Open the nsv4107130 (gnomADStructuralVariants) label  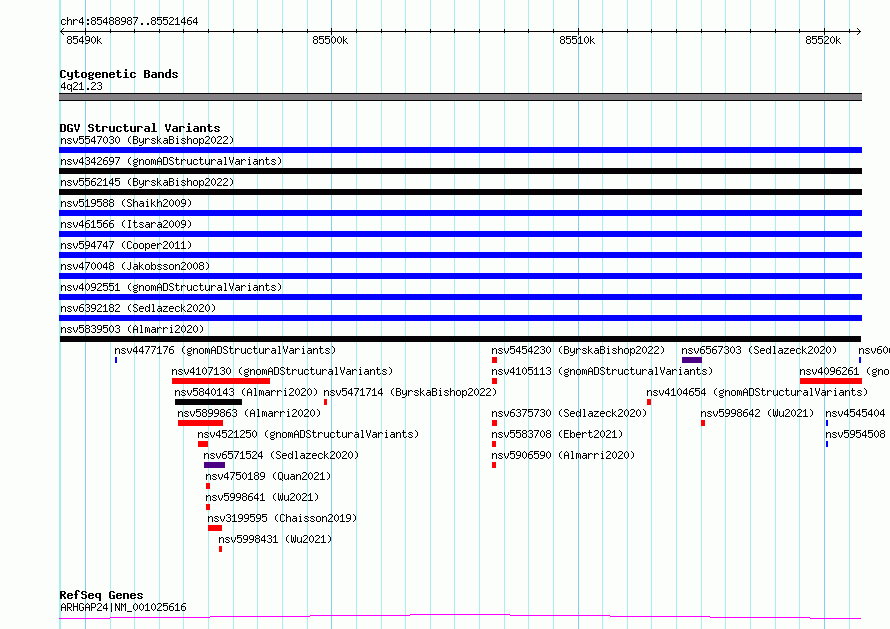(x=282, y=371)
